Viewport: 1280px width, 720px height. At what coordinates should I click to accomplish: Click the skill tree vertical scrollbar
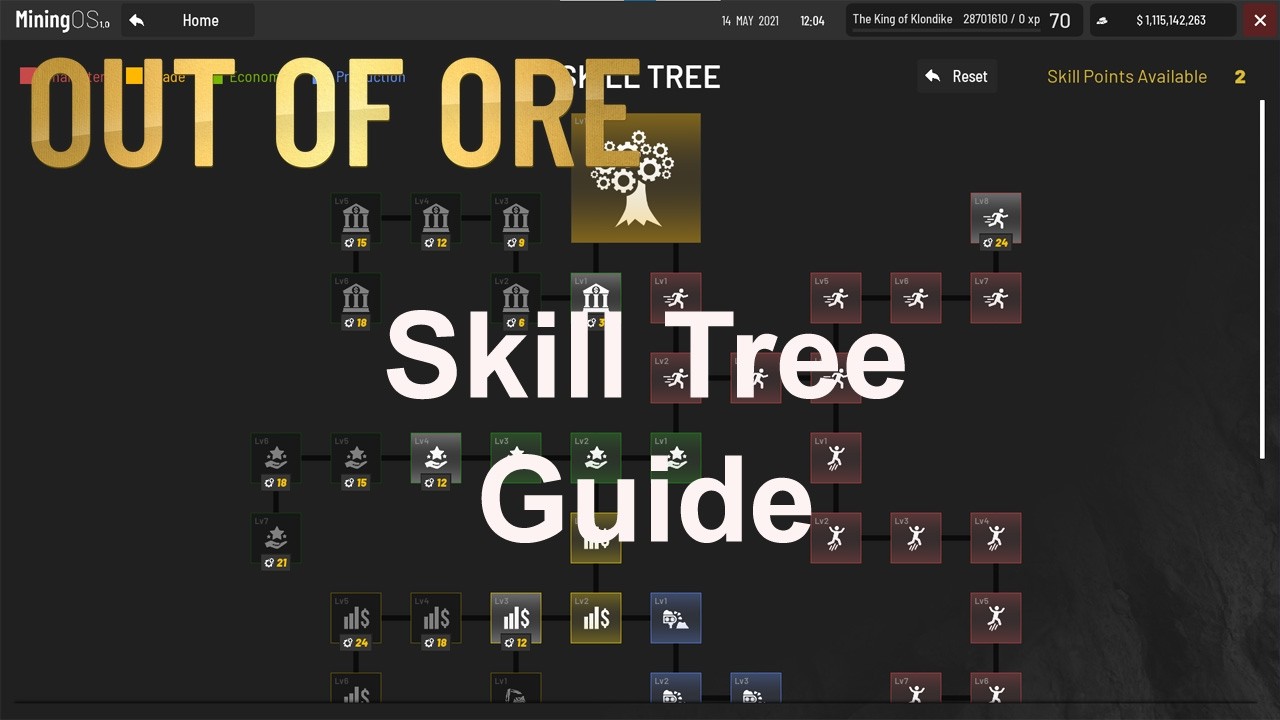tap(1262, 280)
